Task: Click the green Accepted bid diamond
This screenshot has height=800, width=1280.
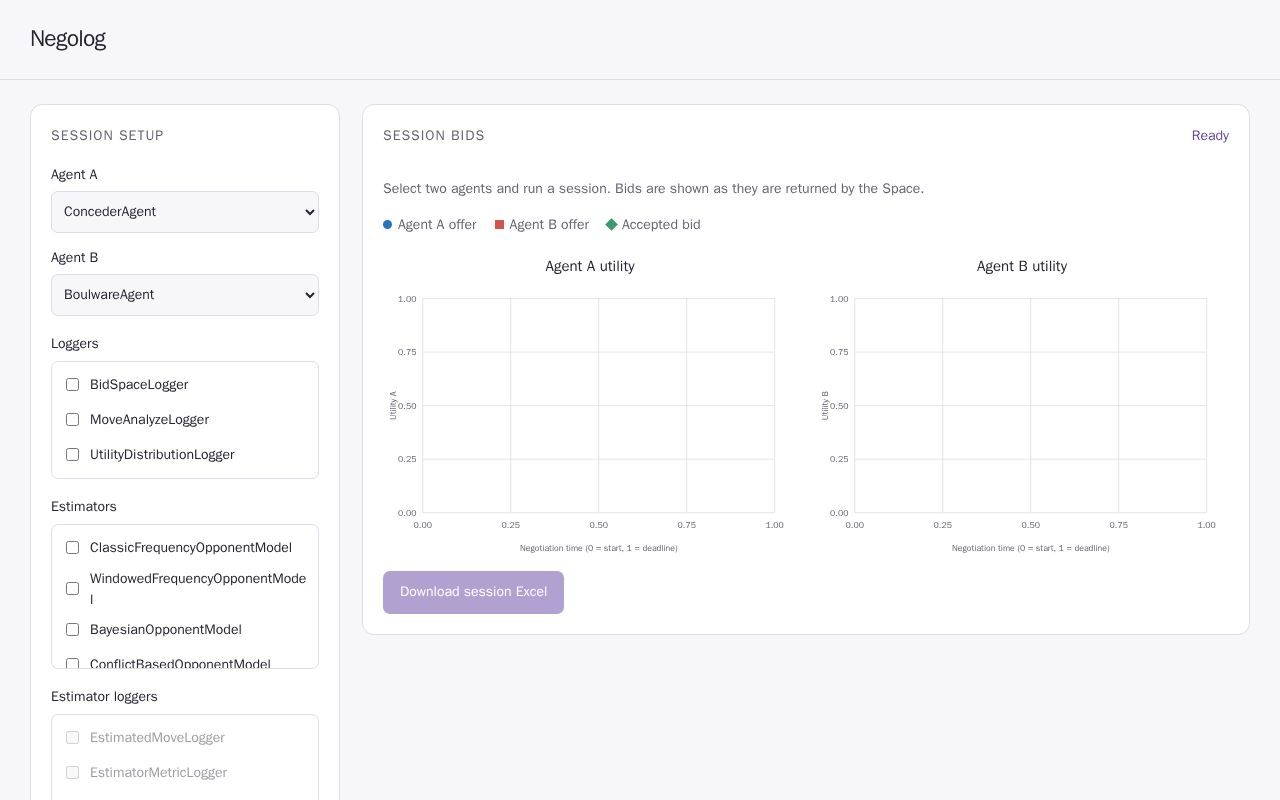Action: point(612,225)
